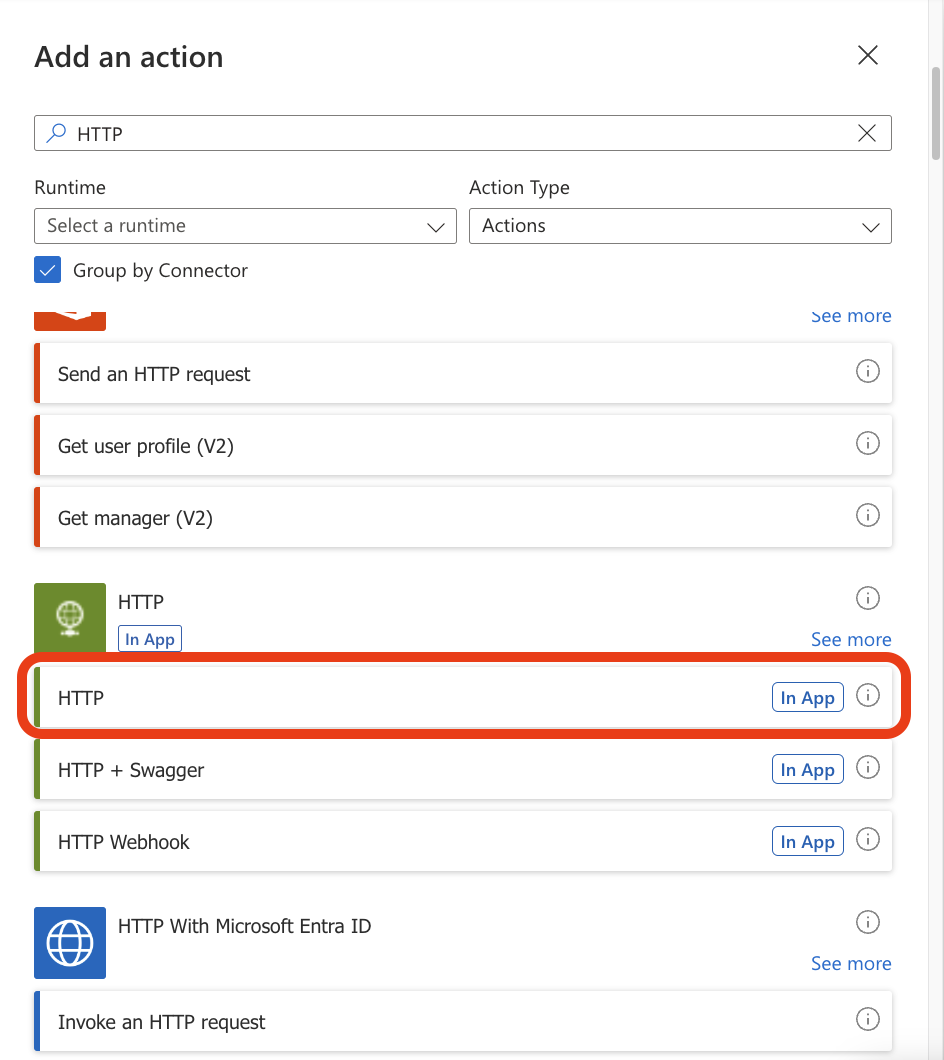944x1060 pixels.
Task: Uncheck the Group by Connector checkbox
Action: [48, 270]
